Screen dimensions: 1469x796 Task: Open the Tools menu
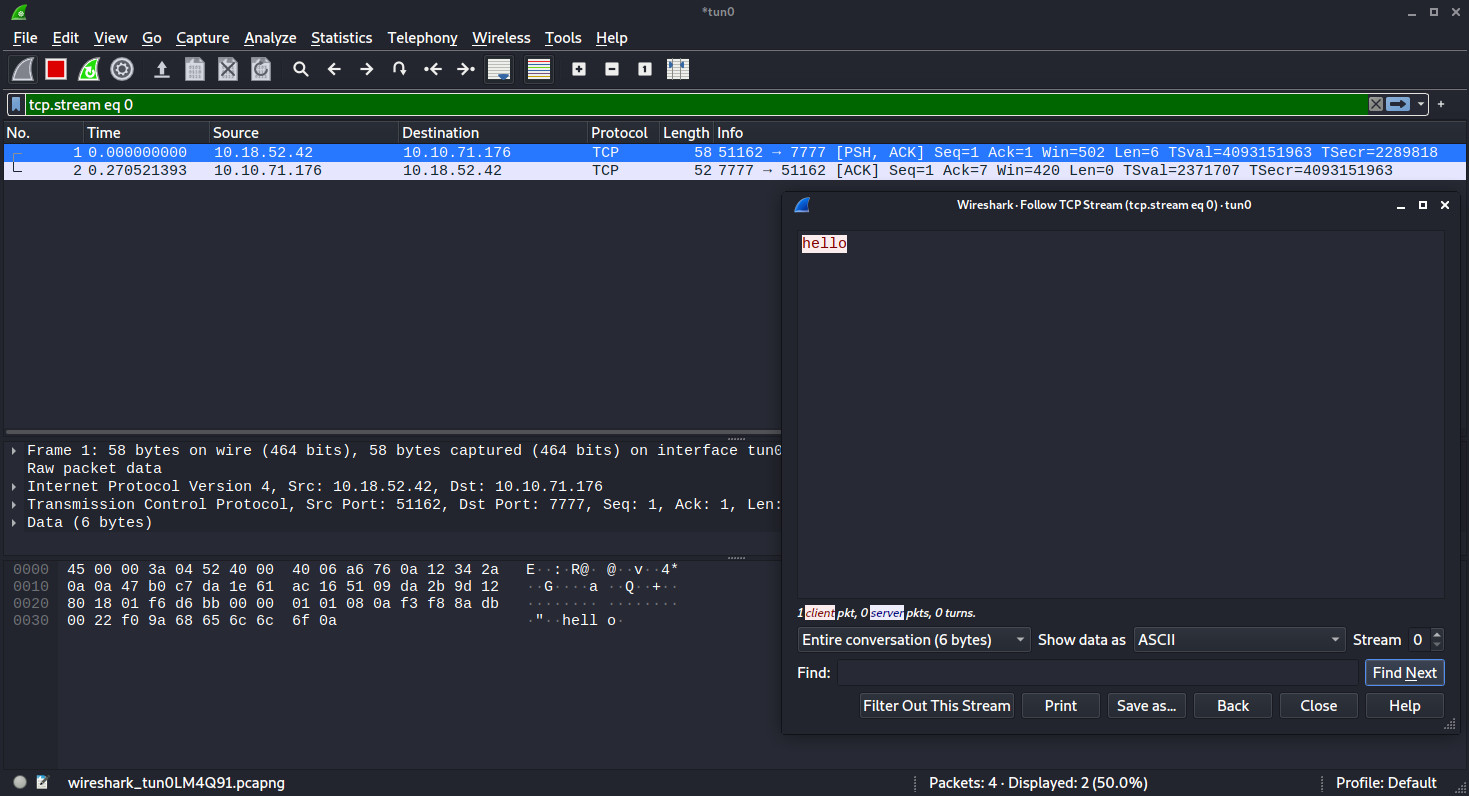click(x=563, y=38)
